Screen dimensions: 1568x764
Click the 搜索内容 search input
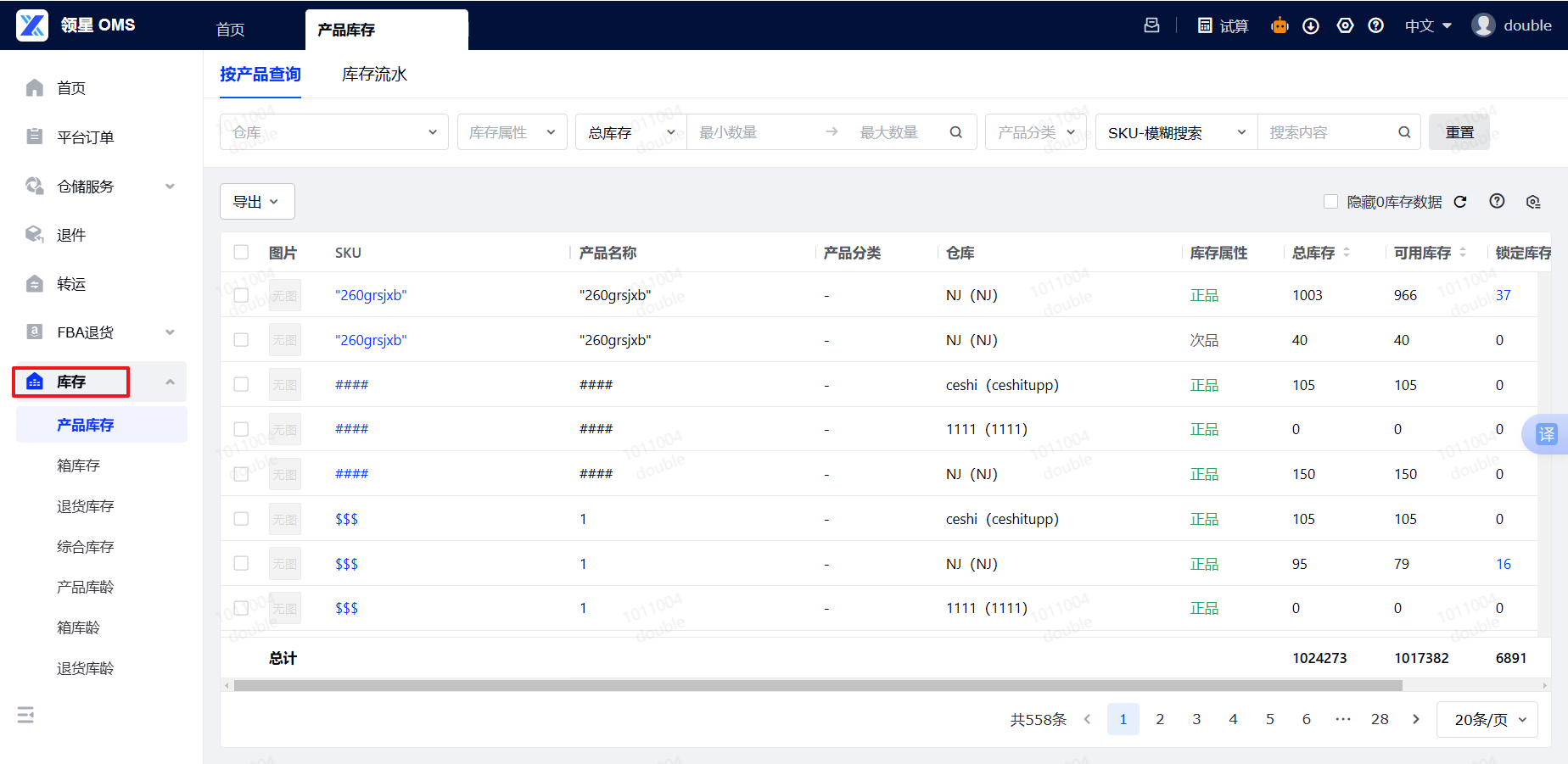[1328, 132]
